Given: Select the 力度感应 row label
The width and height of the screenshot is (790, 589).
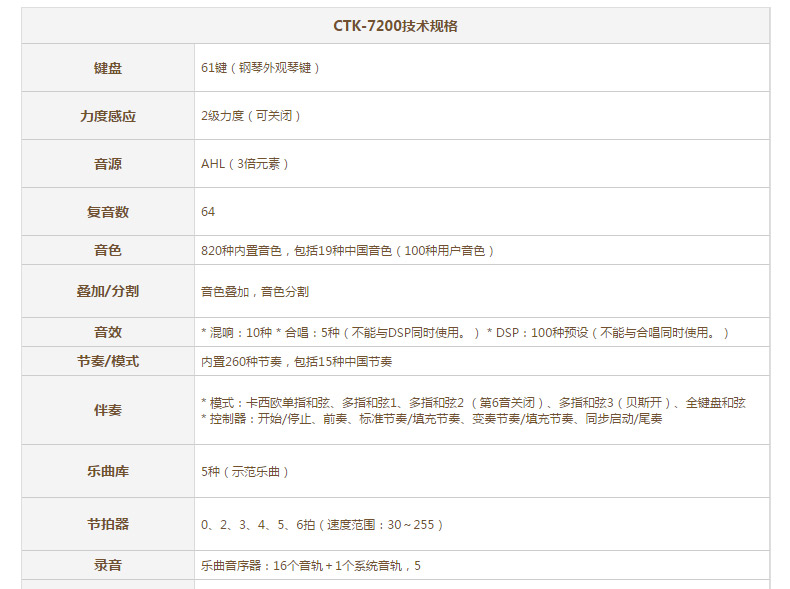Looking at the screenshot, I should [108, 116].
